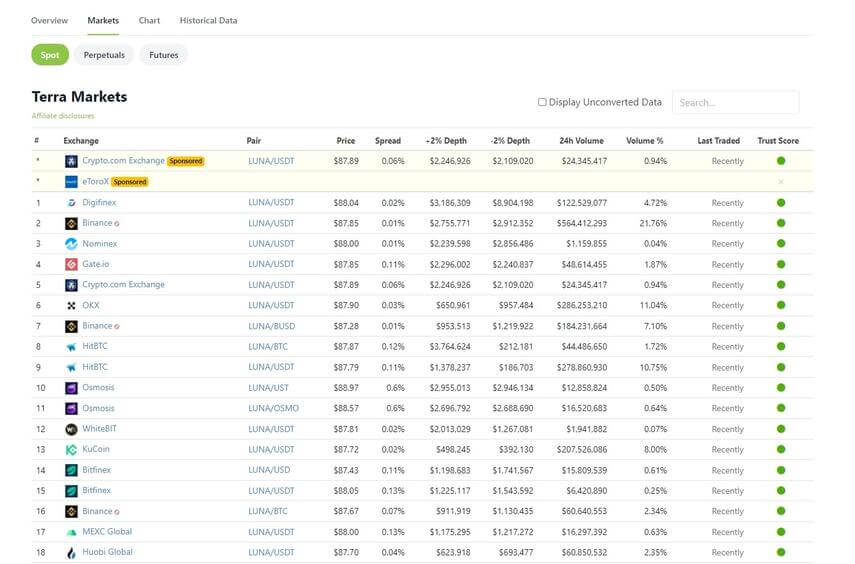
Task: Click LUNA/USD pair for Bitfinex
Action: coord(269,470)
